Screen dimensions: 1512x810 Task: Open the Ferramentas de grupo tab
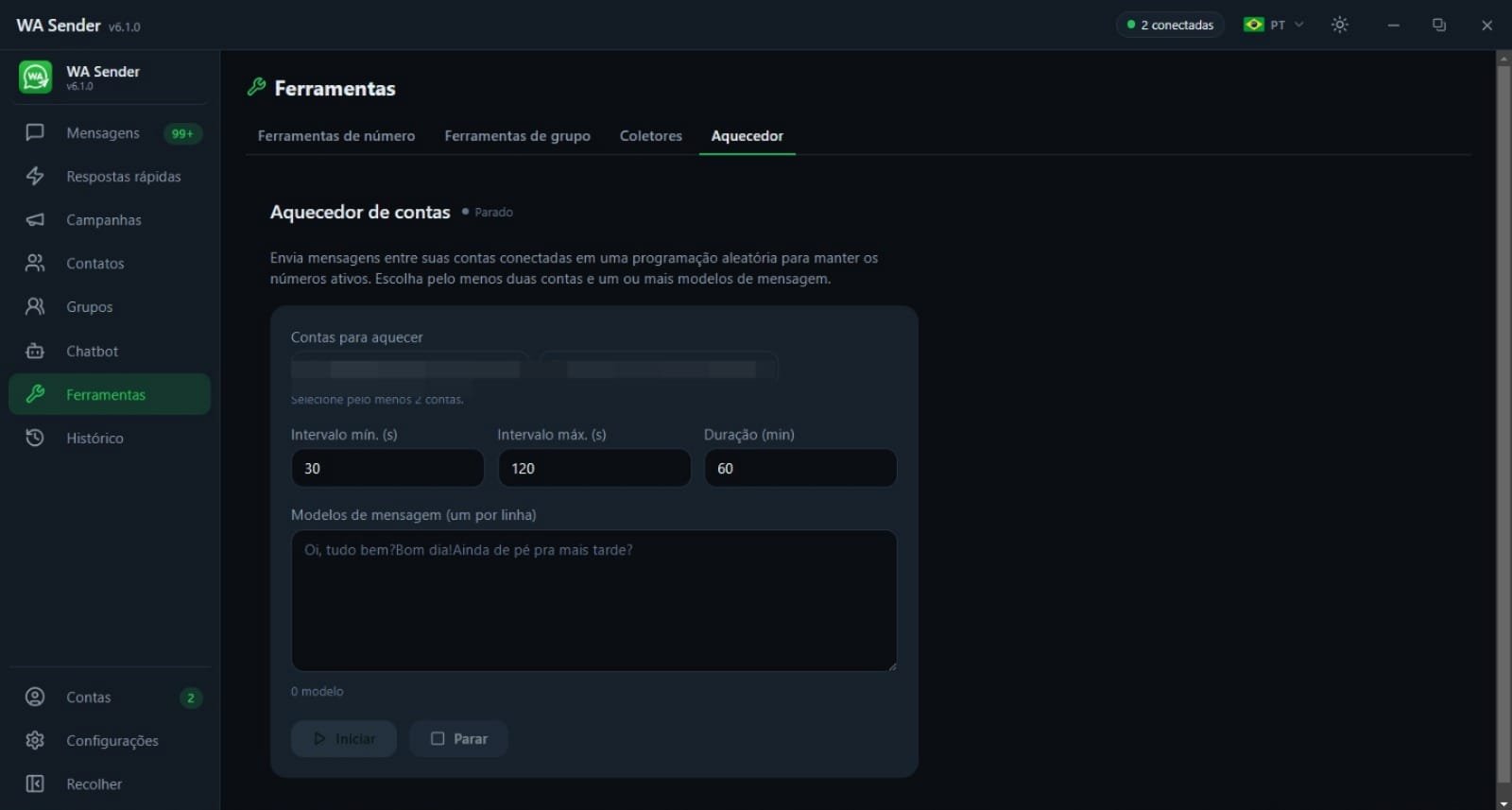pos(517,136)
